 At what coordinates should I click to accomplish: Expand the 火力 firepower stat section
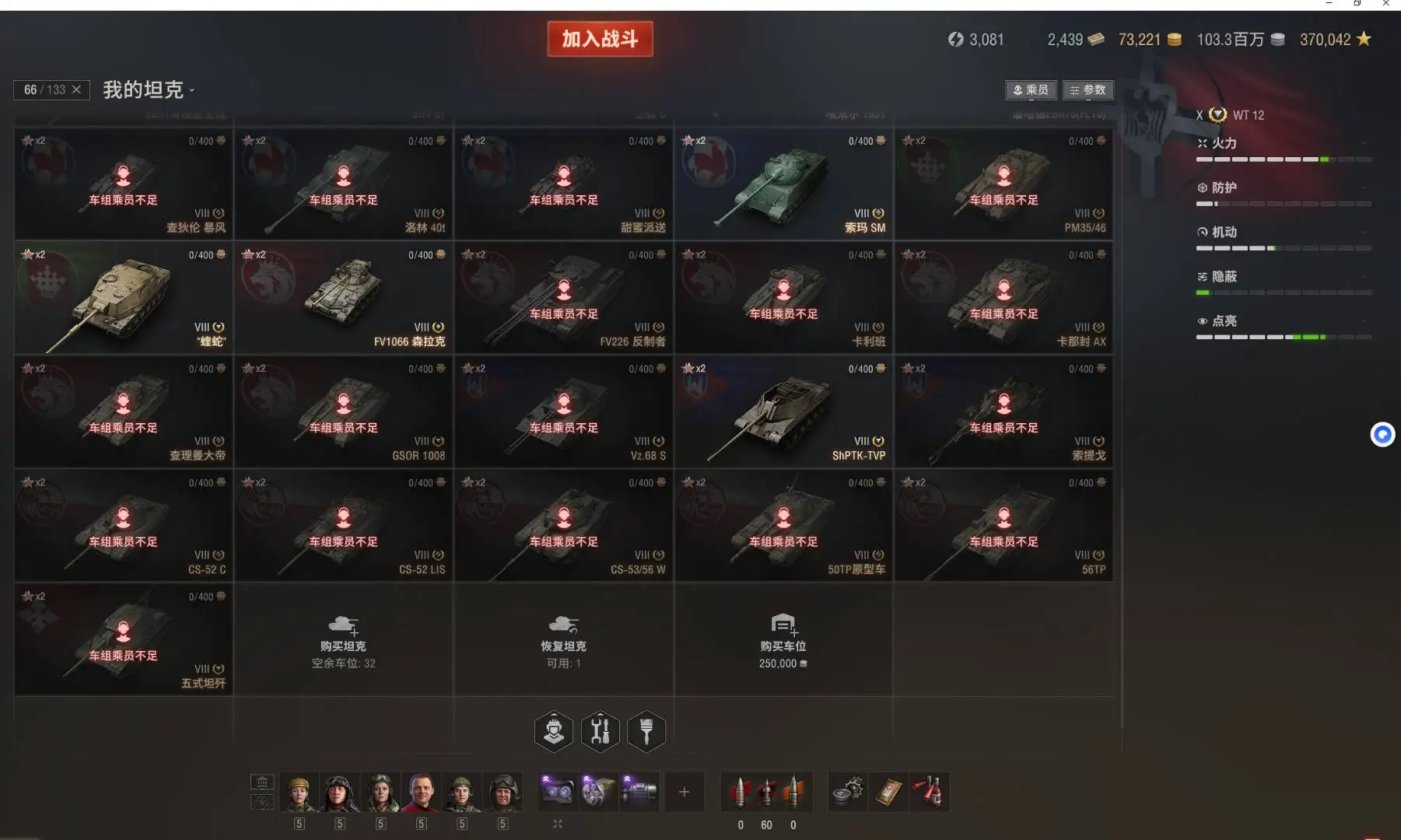(1284, 143)
